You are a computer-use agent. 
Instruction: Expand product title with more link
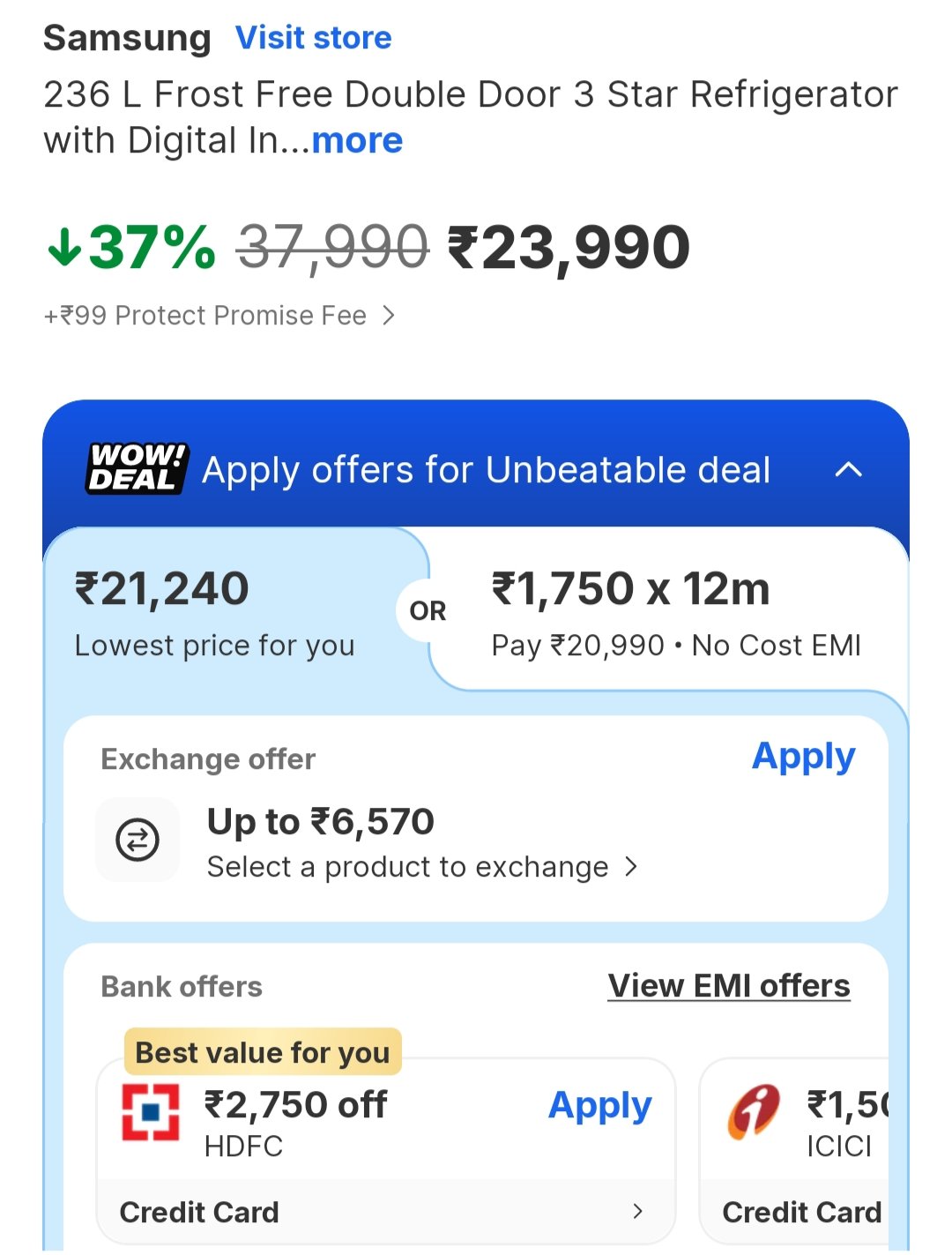click(x=357, y=141)
